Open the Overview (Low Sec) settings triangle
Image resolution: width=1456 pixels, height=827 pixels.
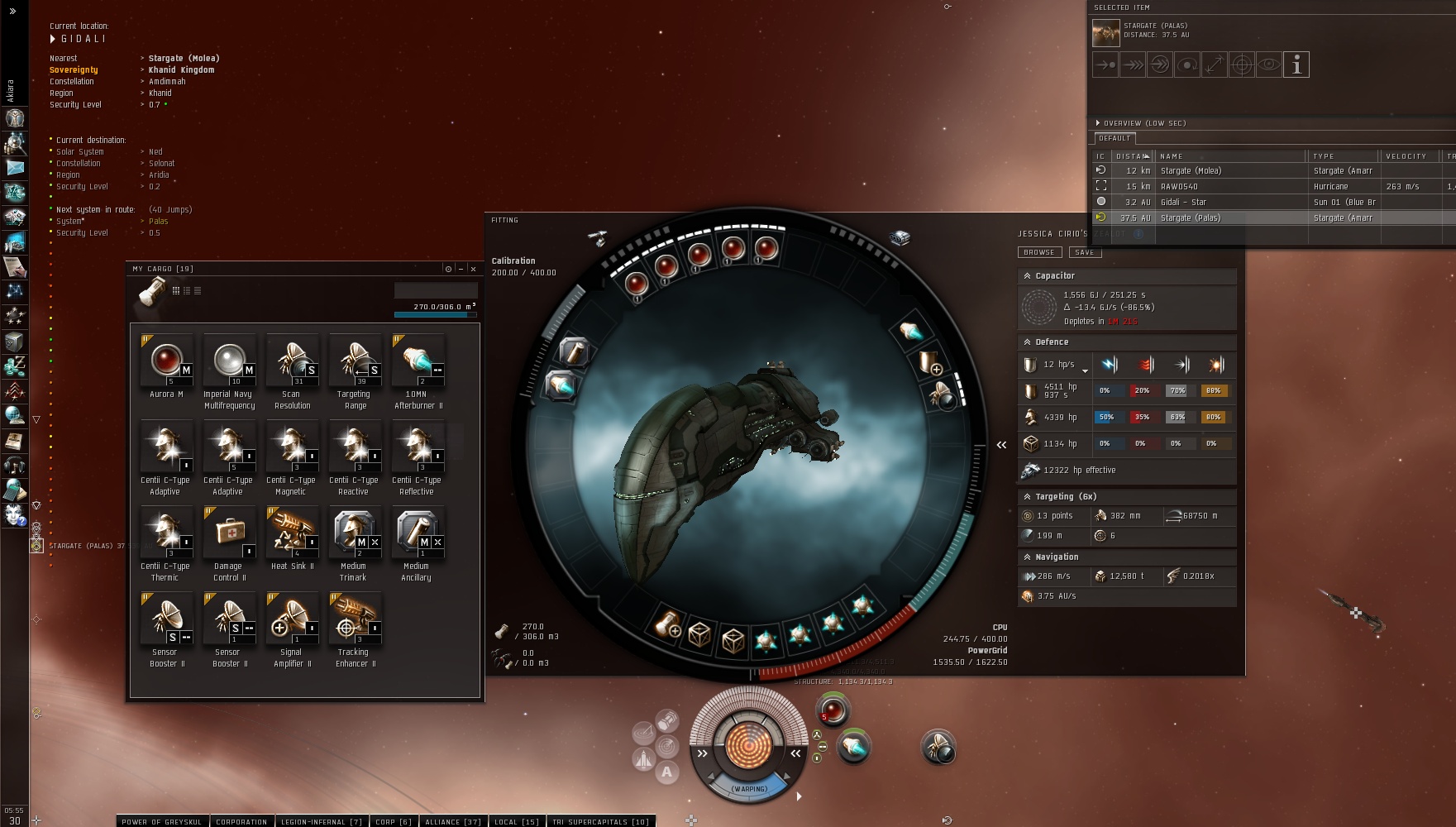click(1098, 123)
